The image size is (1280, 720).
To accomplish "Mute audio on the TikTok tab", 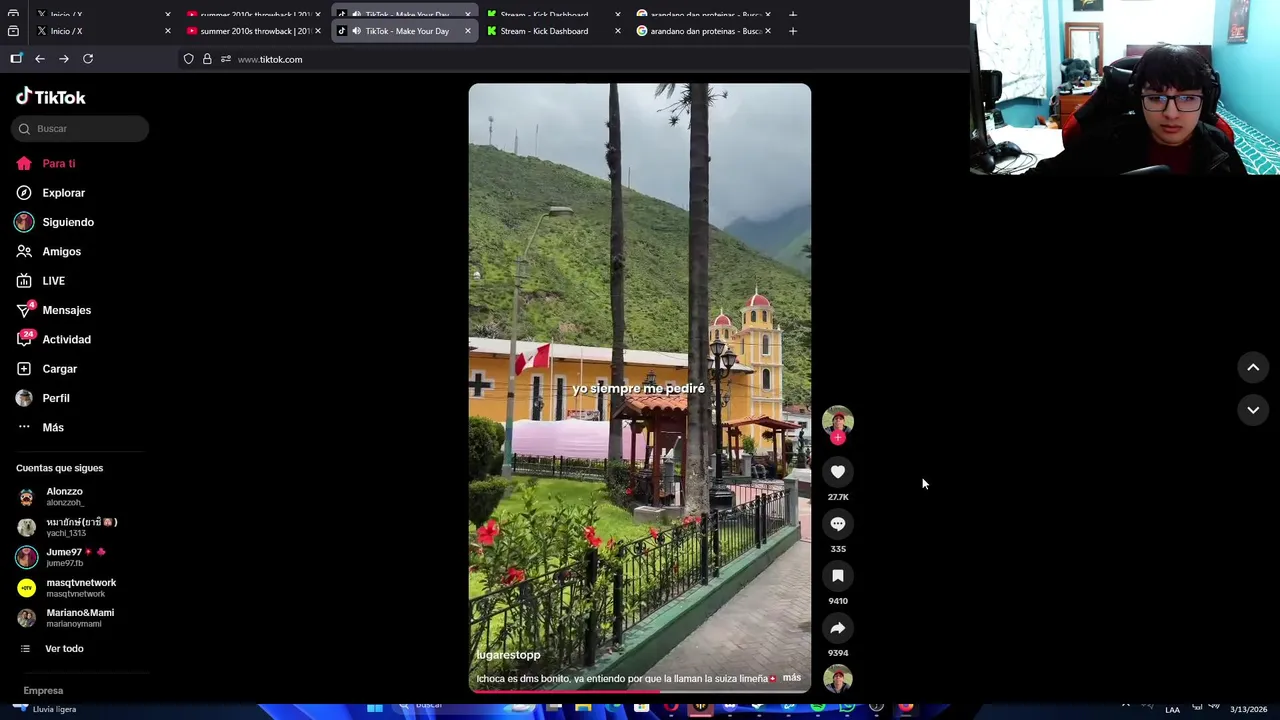I will (356, 31).
